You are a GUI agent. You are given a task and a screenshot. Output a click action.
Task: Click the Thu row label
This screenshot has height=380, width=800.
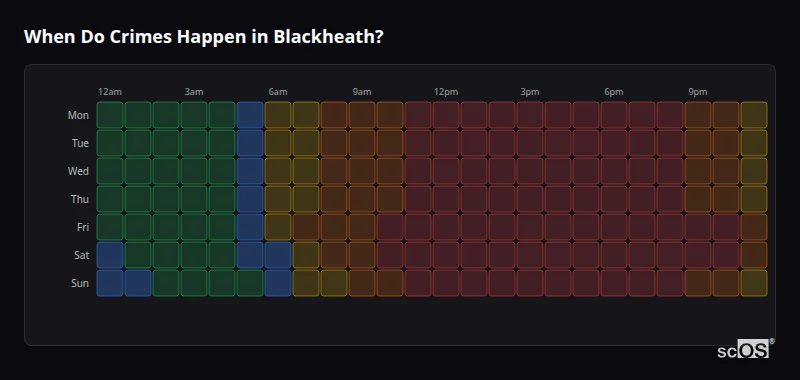[x=80, y=199]
